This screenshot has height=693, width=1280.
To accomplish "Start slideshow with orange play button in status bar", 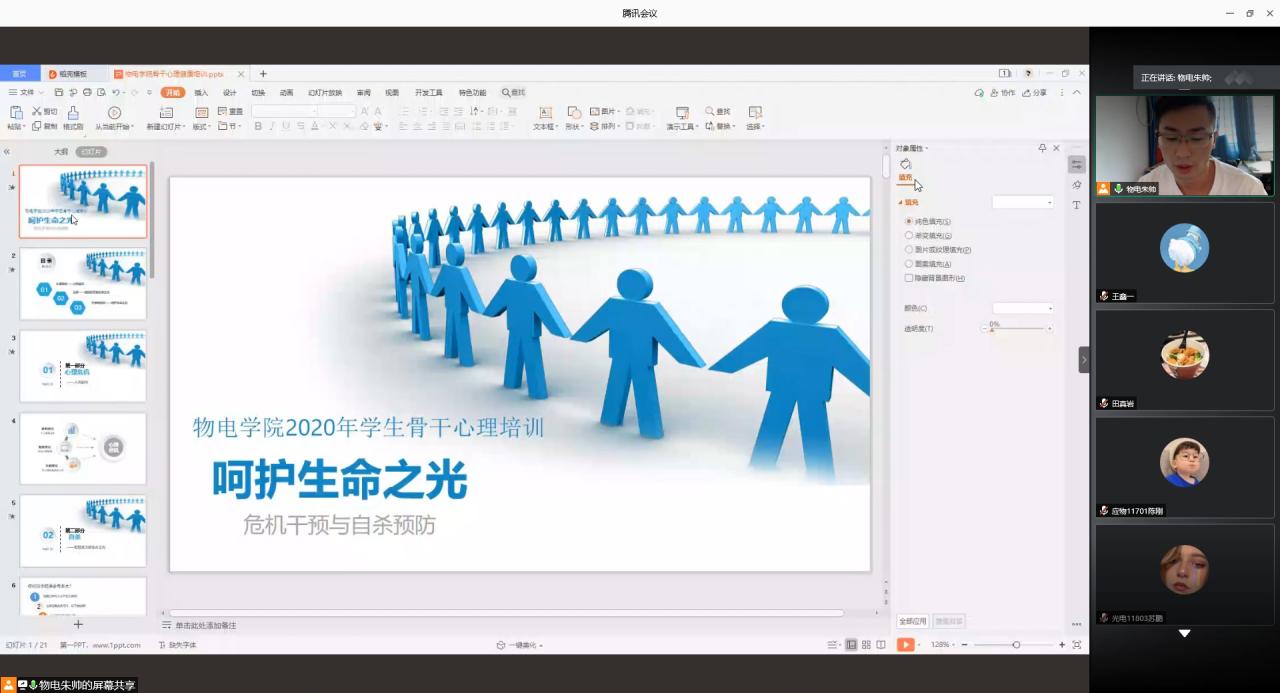I will (904, 645).
